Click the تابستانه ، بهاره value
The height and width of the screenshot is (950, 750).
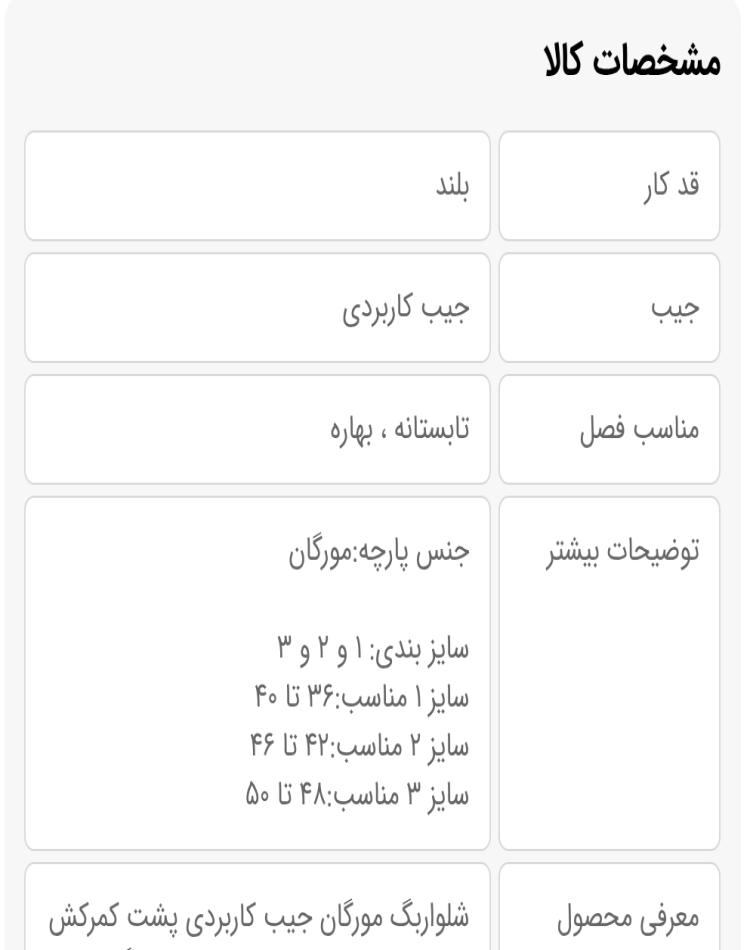[x=400, y=430]
